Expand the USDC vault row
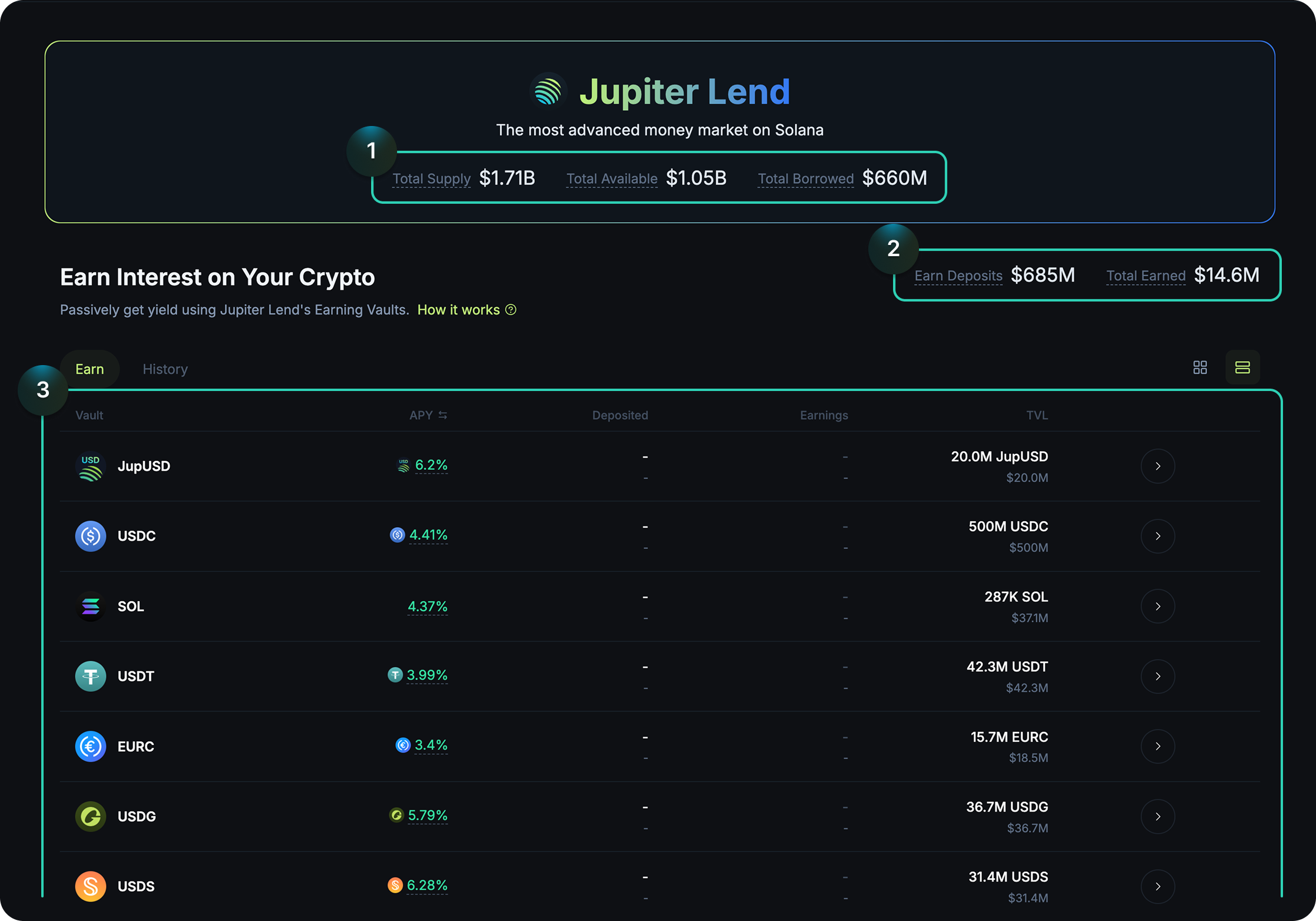Image resolution: width=1316 pixels, height=921 pixels. click(1158, 536)
